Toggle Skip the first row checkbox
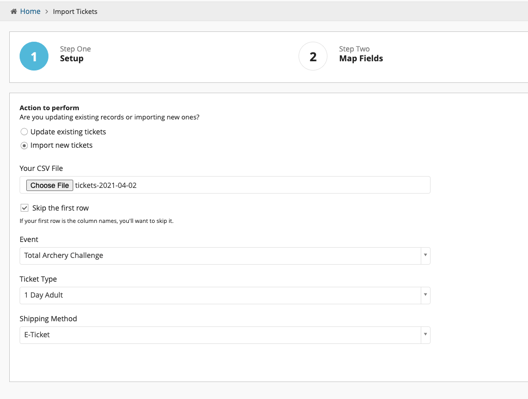This screenshot has height=399, width=528. [x=24, y=208]
